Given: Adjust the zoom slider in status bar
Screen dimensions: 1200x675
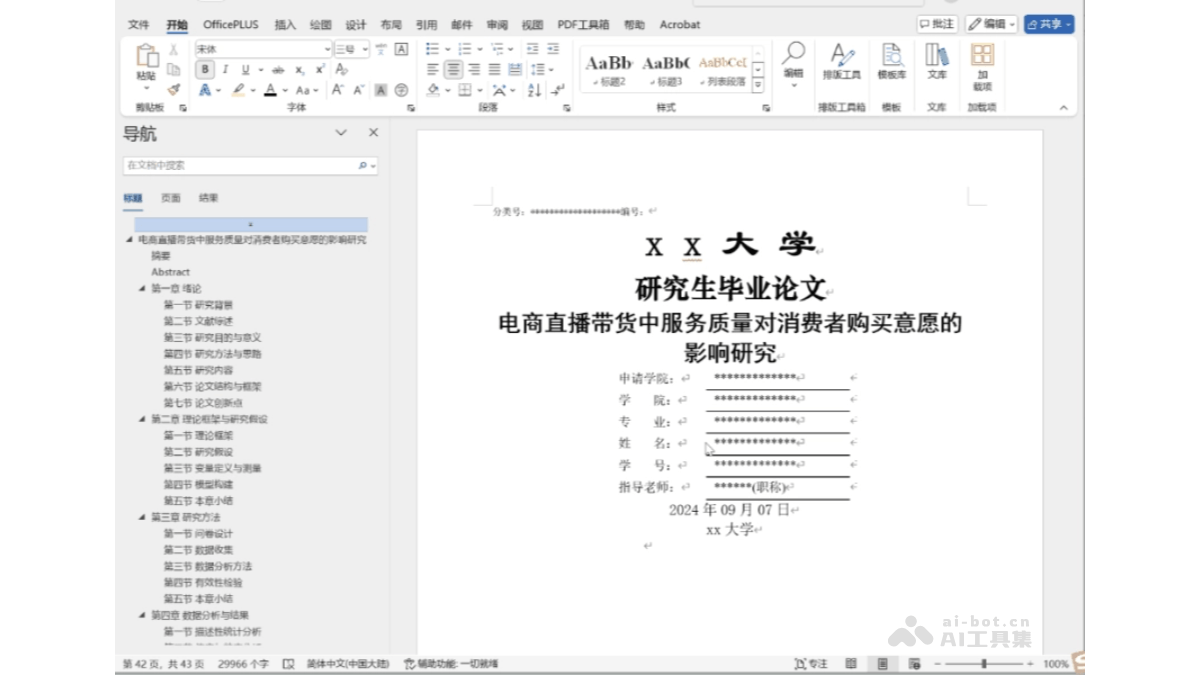Looking at the screenshot, I should point(985,663).
